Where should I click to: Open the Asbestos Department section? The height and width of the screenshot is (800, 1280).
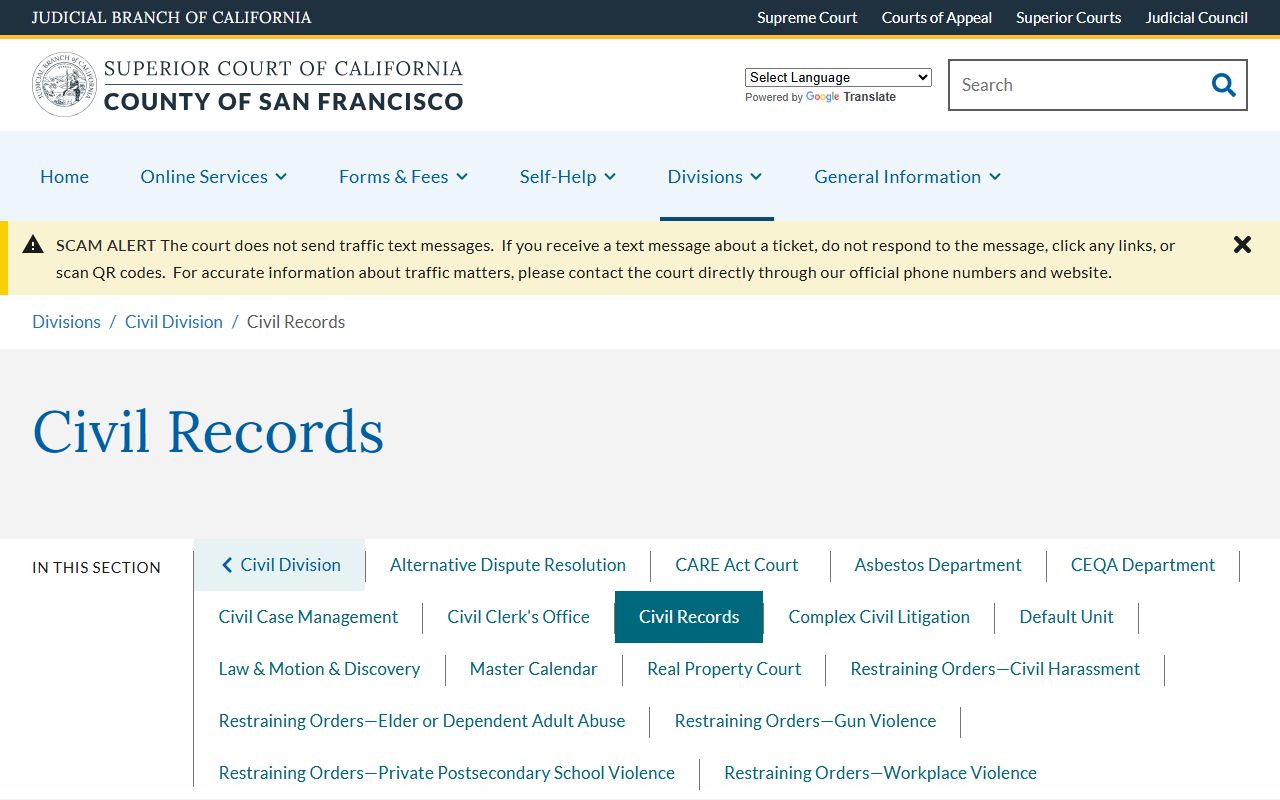[x=938, y=565]
